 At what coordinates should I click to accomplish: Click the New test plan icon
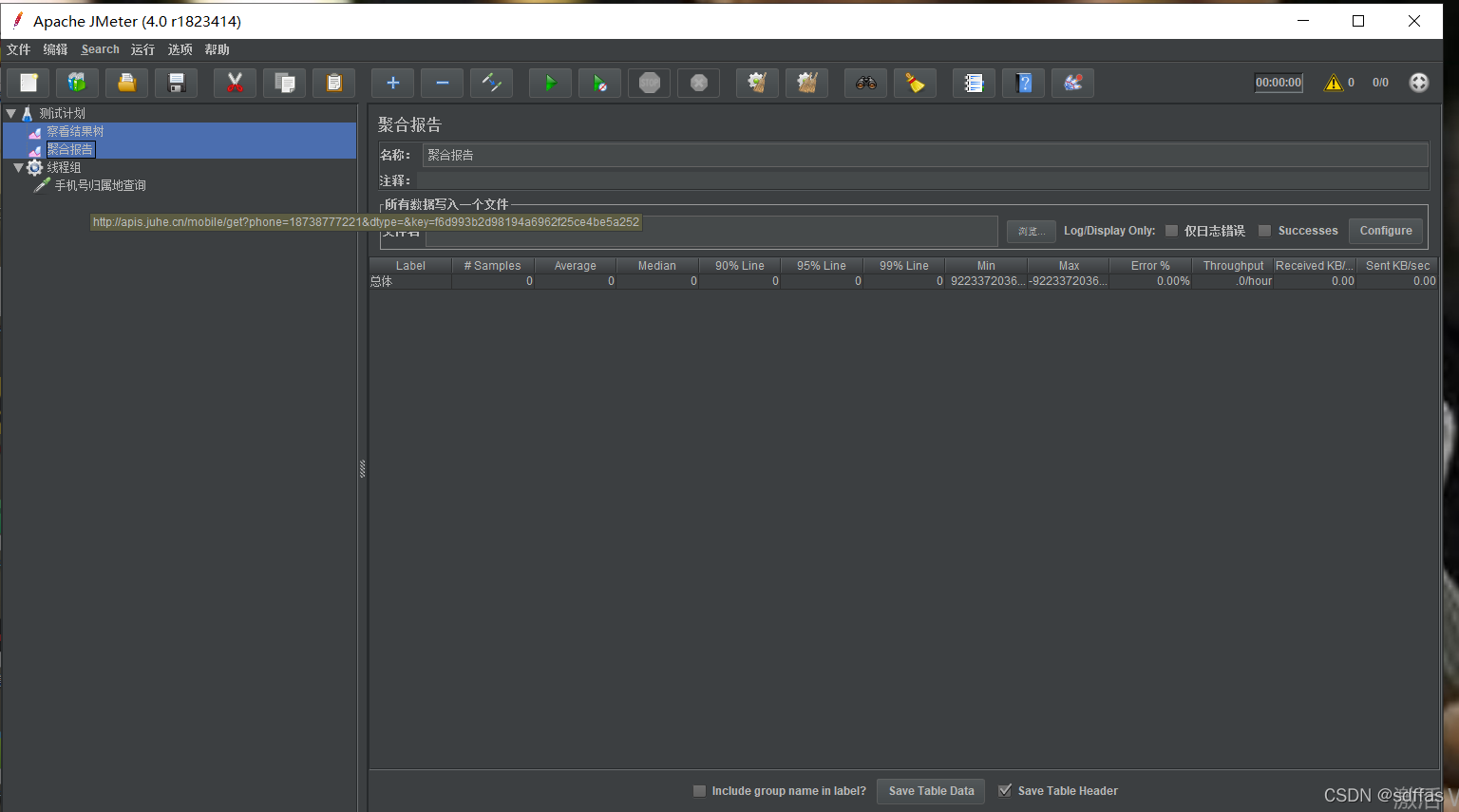(28, 83)
